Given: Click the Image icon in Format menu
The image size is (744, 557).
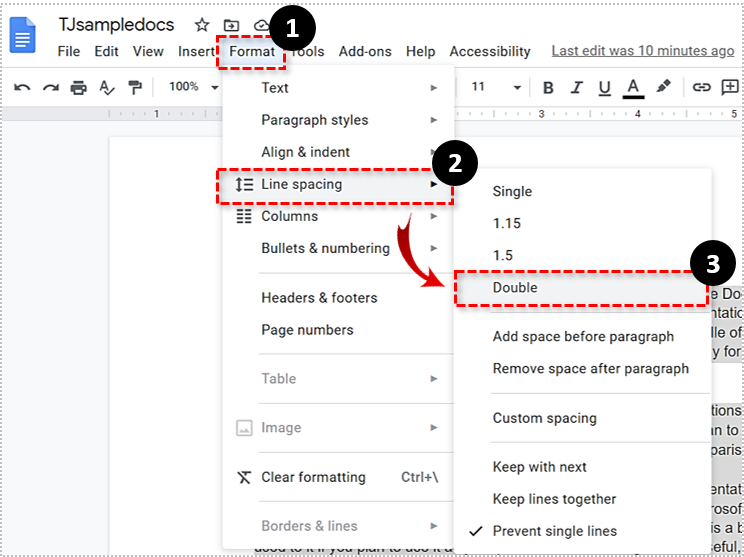Looking at the screenshot, I should 244,428.
